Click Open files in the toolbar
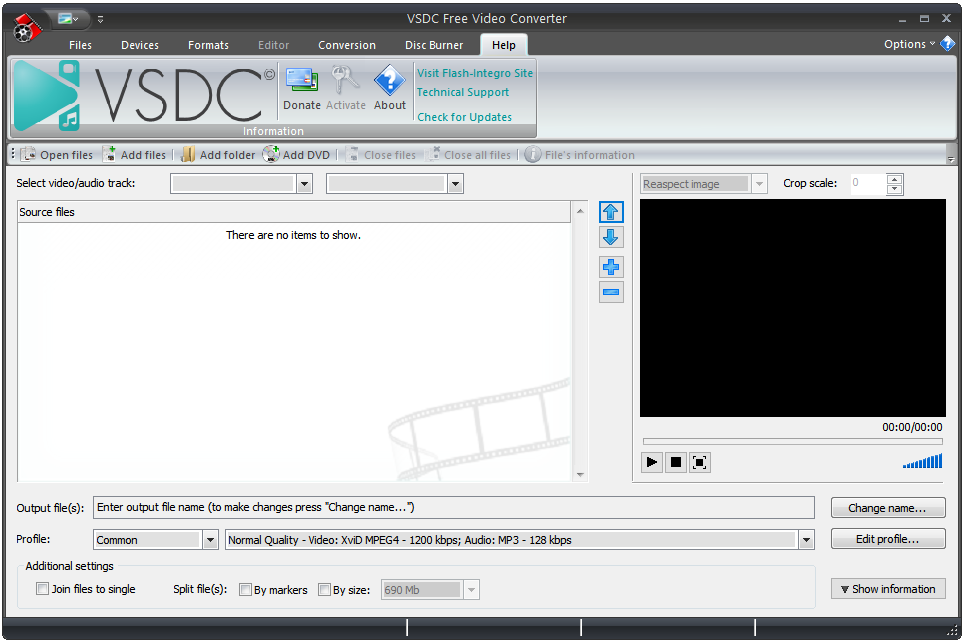Image resolution: width=965 pixels, height=642 pixels. tap(57, 154)
